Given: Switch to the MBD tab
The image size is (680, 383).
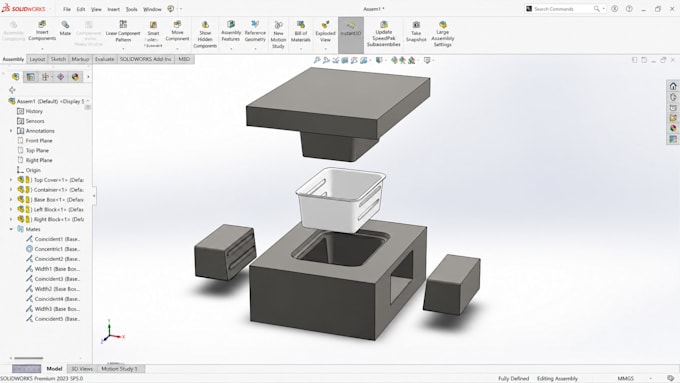Looking at the screenshot, I should [x=184, y=59].
